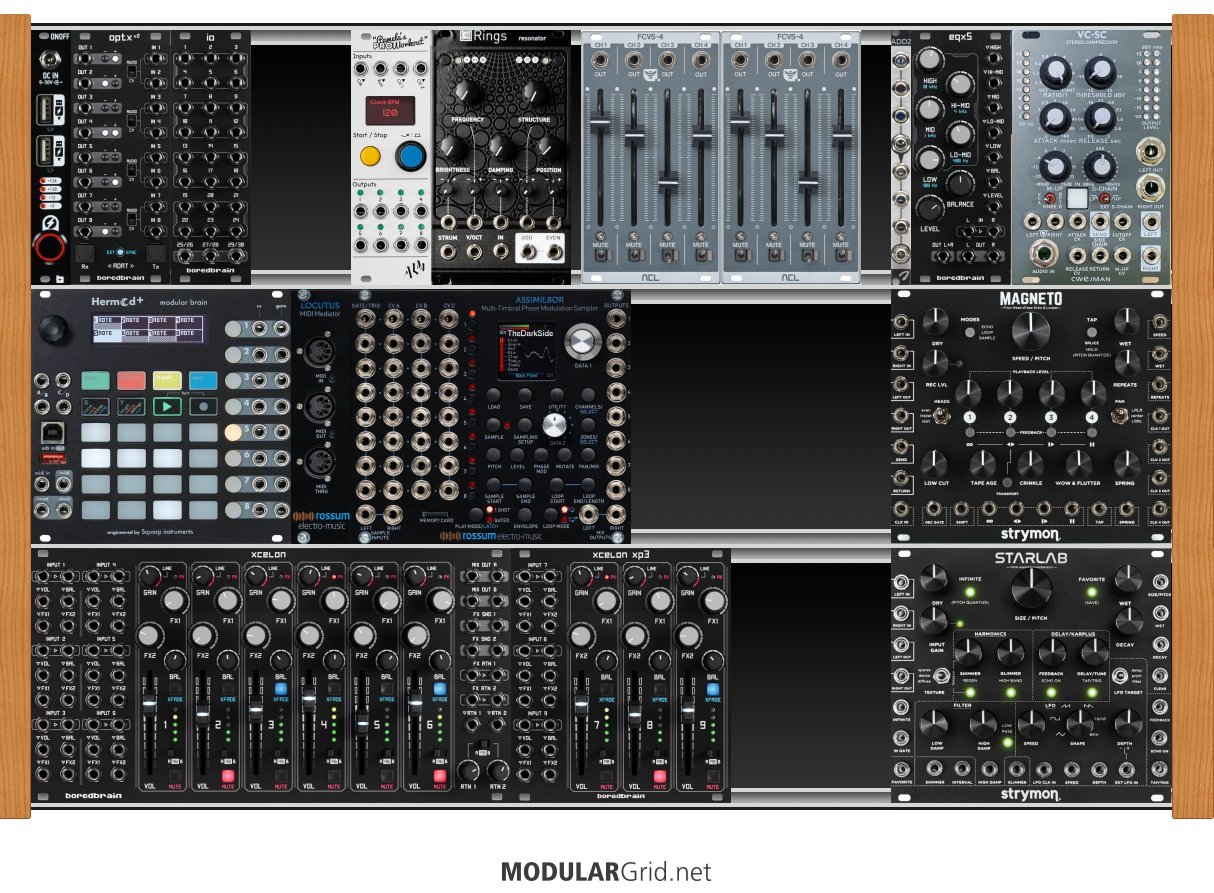Unmute xcelon channel 2 red MUTE button
This screenshot has width=1214, height=893.
228,776
